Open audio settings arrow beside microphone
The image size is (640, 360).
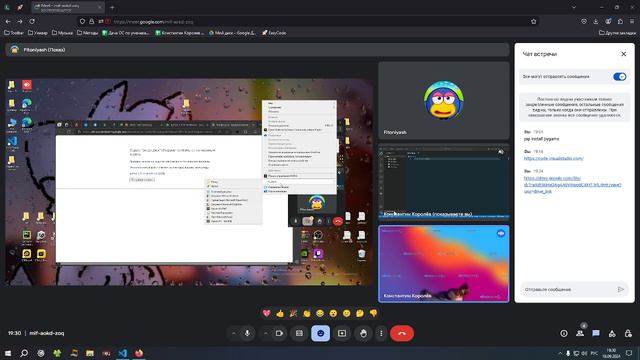(233, 333)
